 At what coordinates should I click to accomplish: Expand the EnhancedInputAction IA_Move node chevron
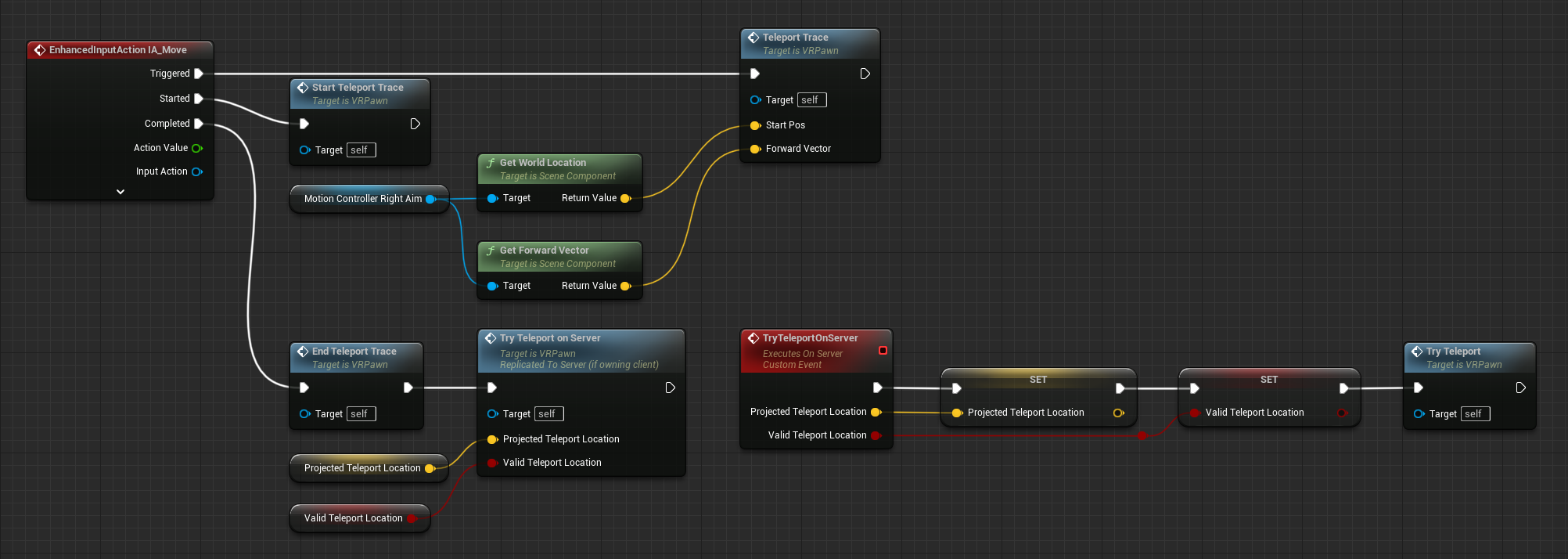[120, 191]
